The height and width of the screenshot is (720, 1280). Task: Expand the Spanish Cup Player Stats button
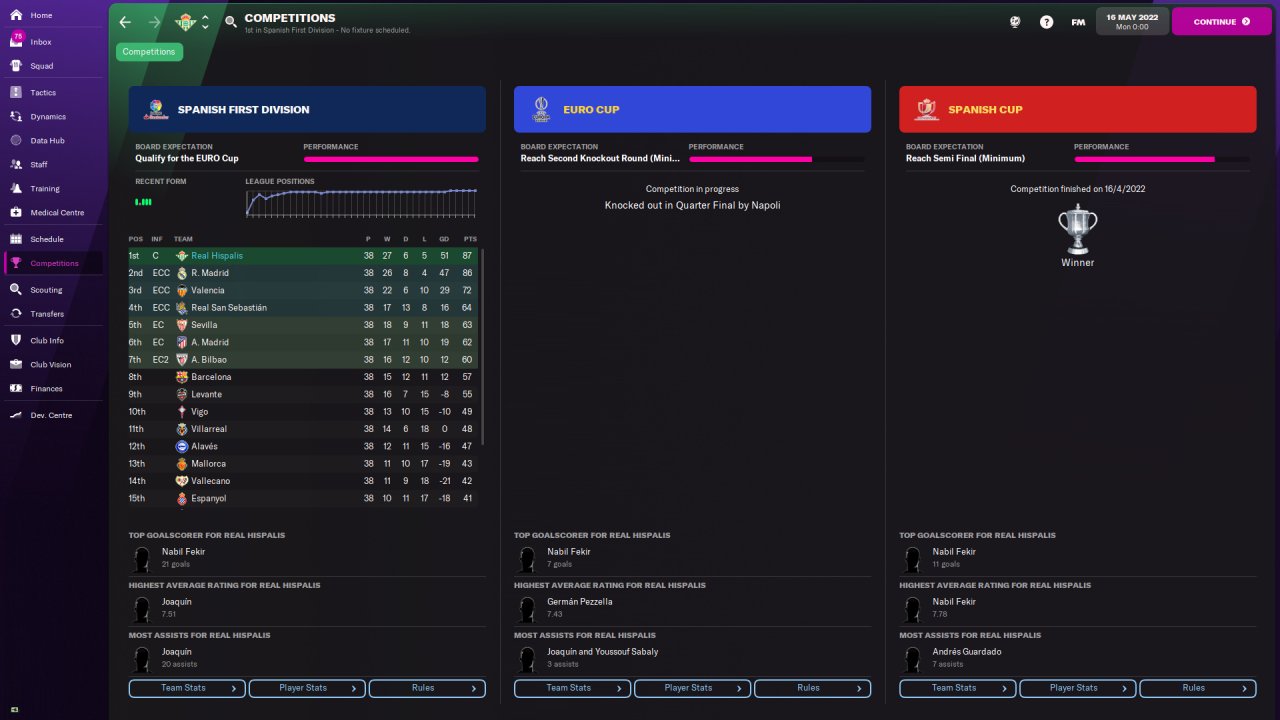[1078, 688]
